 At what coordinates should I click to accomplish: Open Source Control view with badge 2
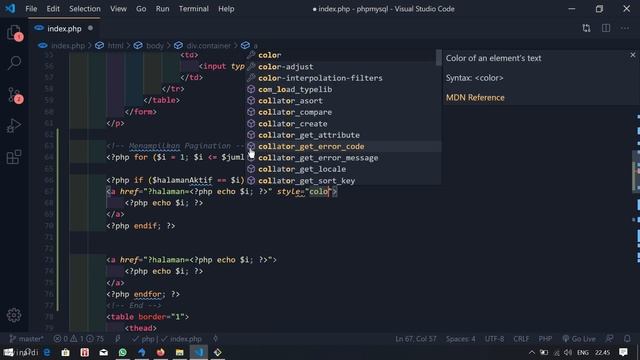pos(14,95)
